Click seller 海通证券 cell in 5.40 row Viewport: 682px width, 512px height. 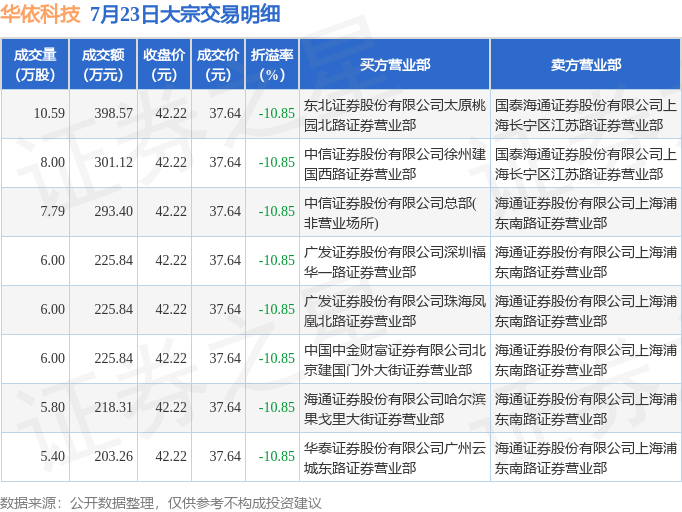pos(585,458)
